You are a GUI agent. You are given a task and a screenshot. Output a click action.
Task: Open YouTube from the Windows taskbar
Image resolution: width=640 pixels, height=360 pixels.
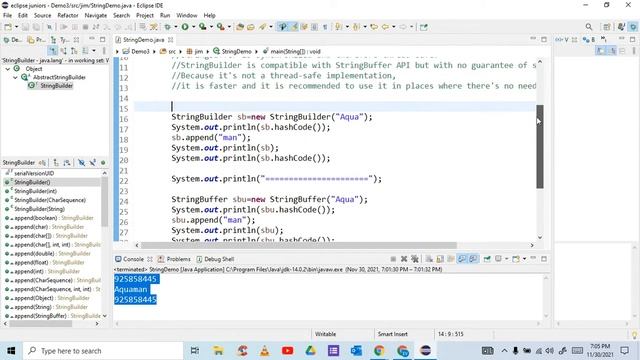click(x=287, y=351)
